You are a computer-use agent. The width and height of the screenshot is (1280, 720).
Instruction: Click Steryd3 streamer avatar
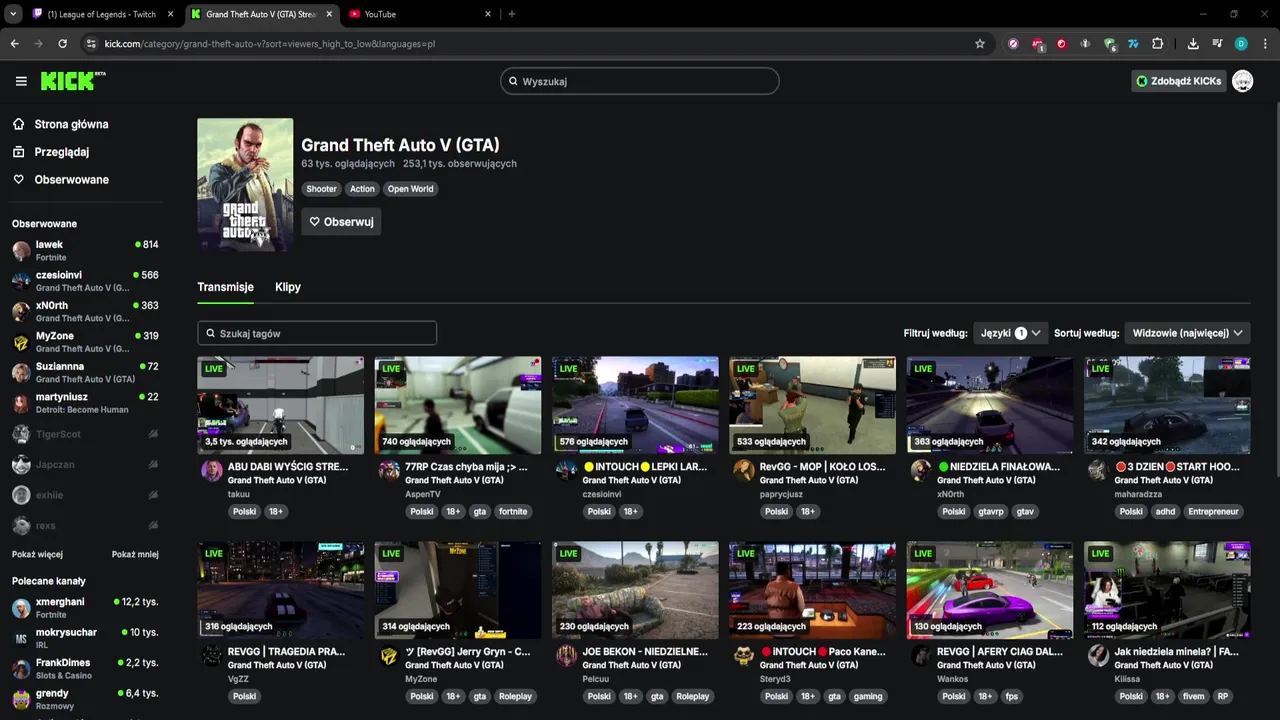(x=743, y=656)
